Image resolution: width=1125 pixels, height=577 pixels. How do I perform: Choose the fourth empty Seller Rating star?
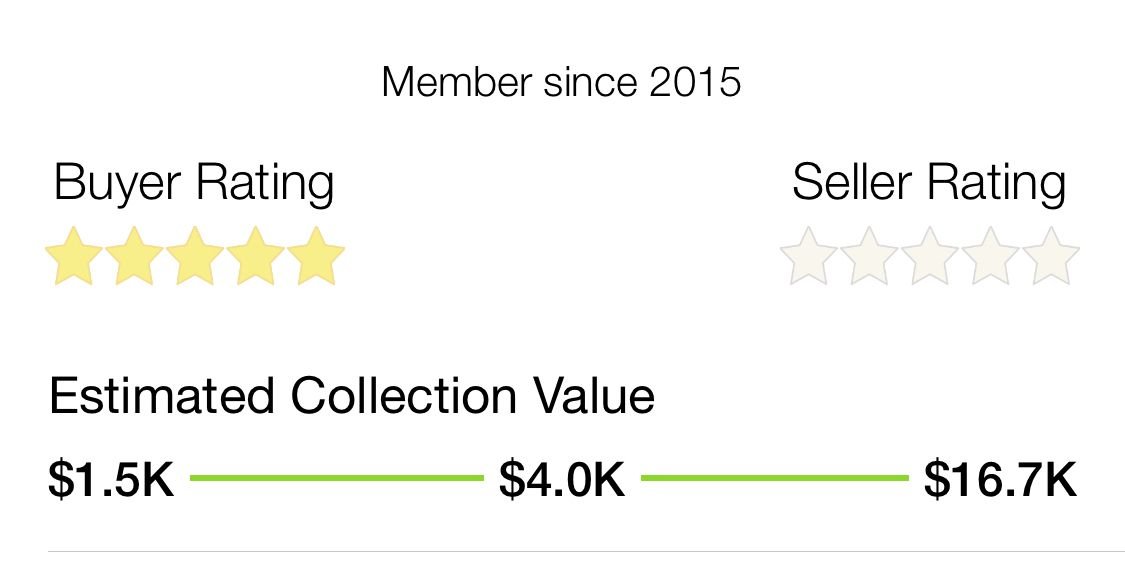click(x=990, y=258)
